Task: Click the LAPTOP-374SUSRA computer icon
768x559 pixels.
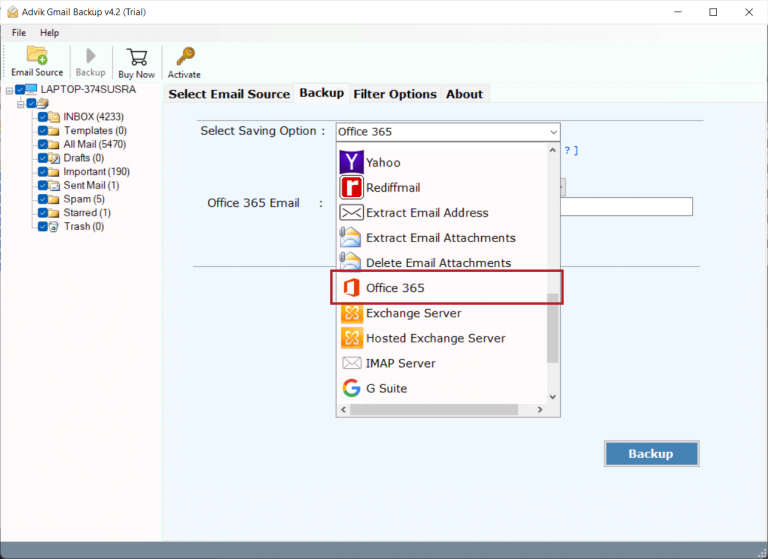Action: 31,89
